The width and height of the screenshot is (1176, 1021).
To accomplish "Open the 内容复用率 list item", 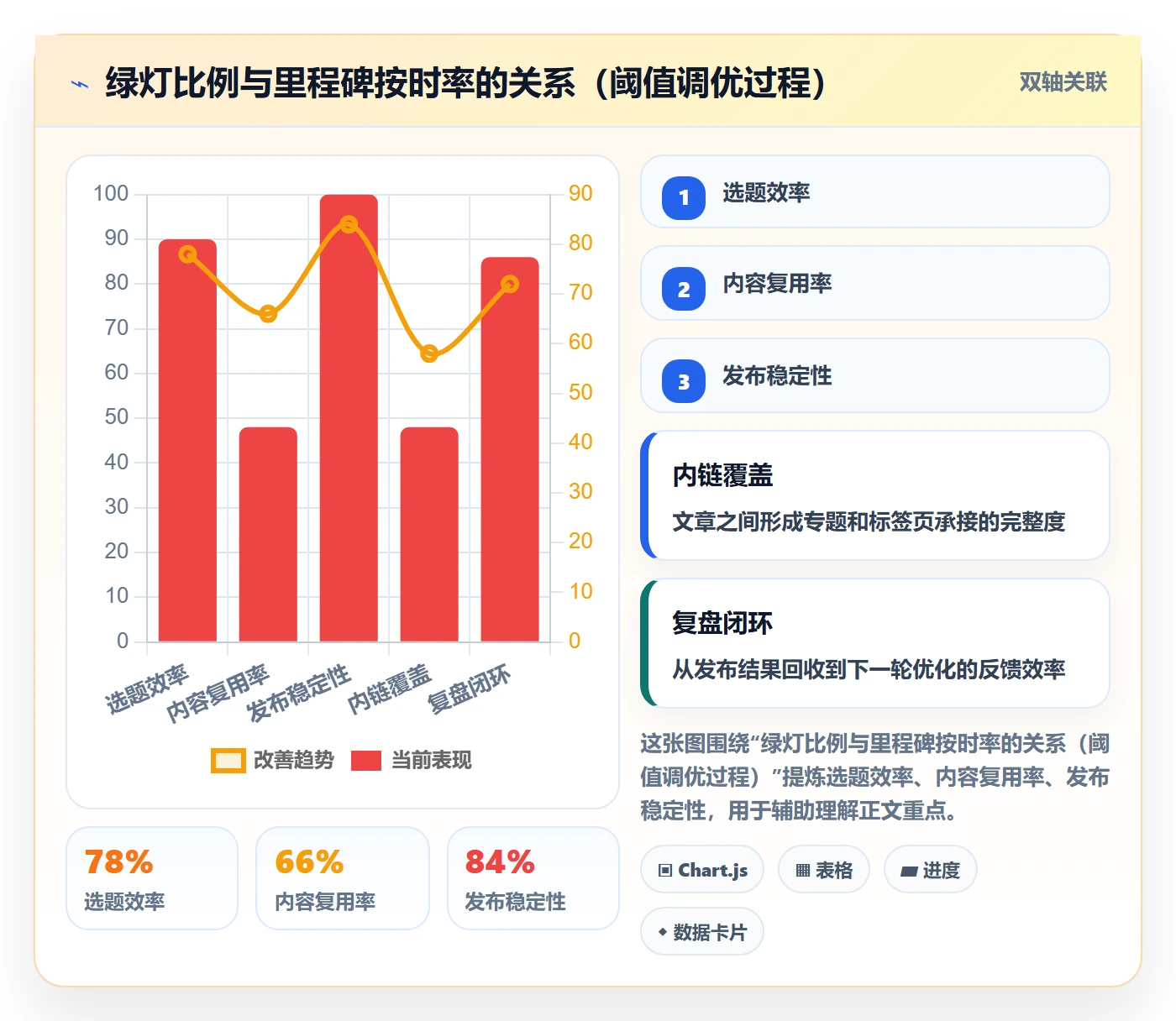I will (x=874, y=283).
